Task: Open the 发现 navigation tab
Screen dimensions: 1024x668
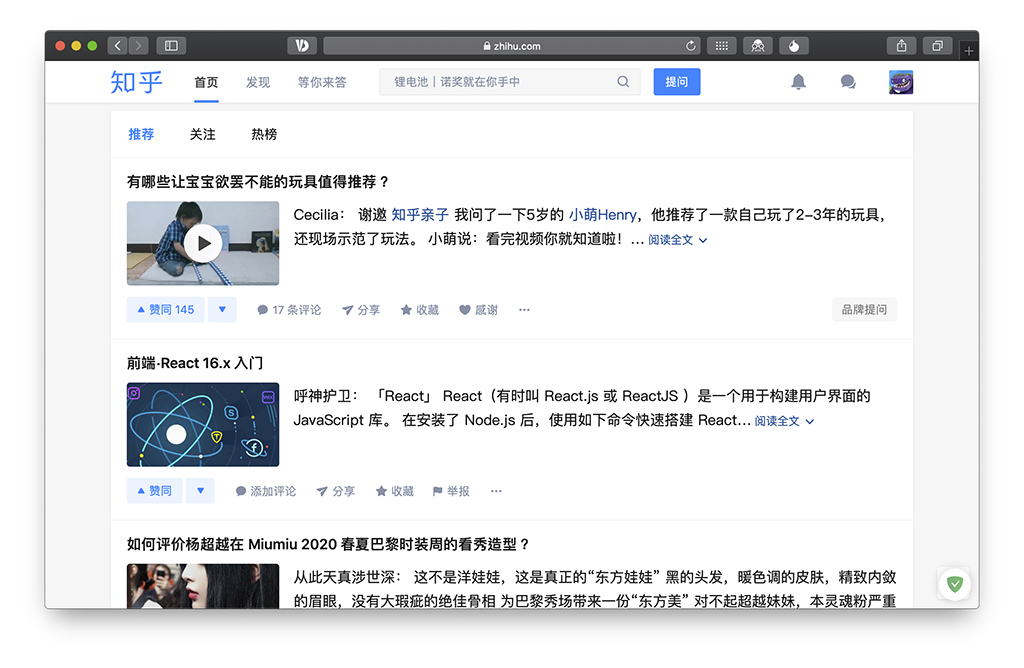Action: (258, 82)
